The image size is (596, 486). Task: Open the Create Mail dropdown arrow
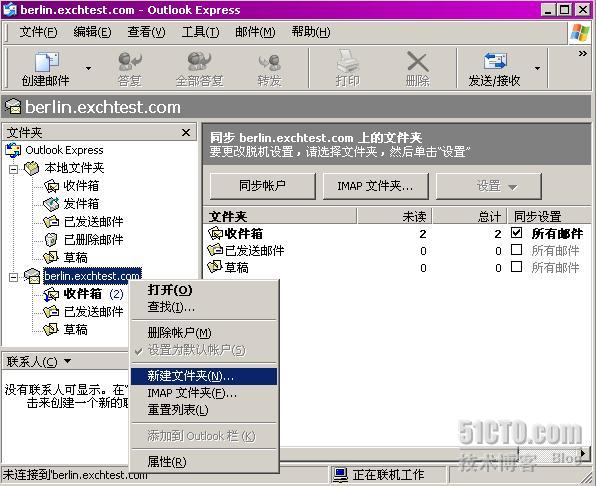coord(88,68)
